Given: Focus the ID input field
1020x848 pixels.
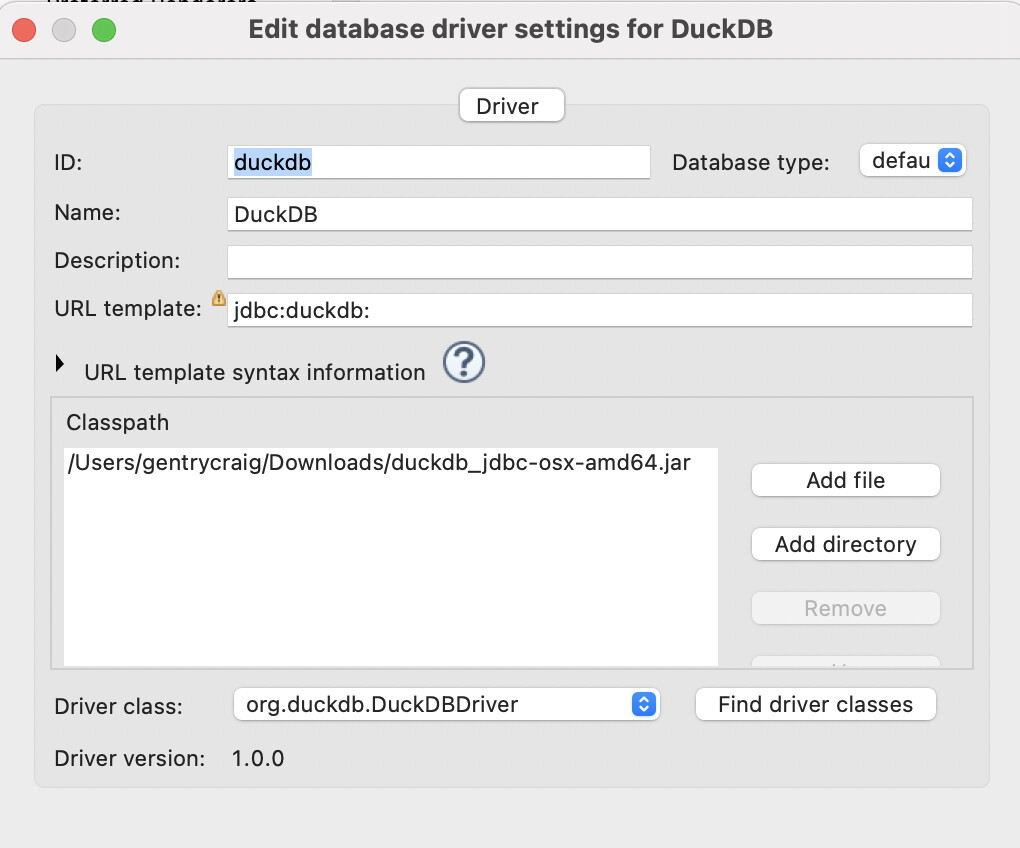Looking at the screenshot, I should (438, 162).
